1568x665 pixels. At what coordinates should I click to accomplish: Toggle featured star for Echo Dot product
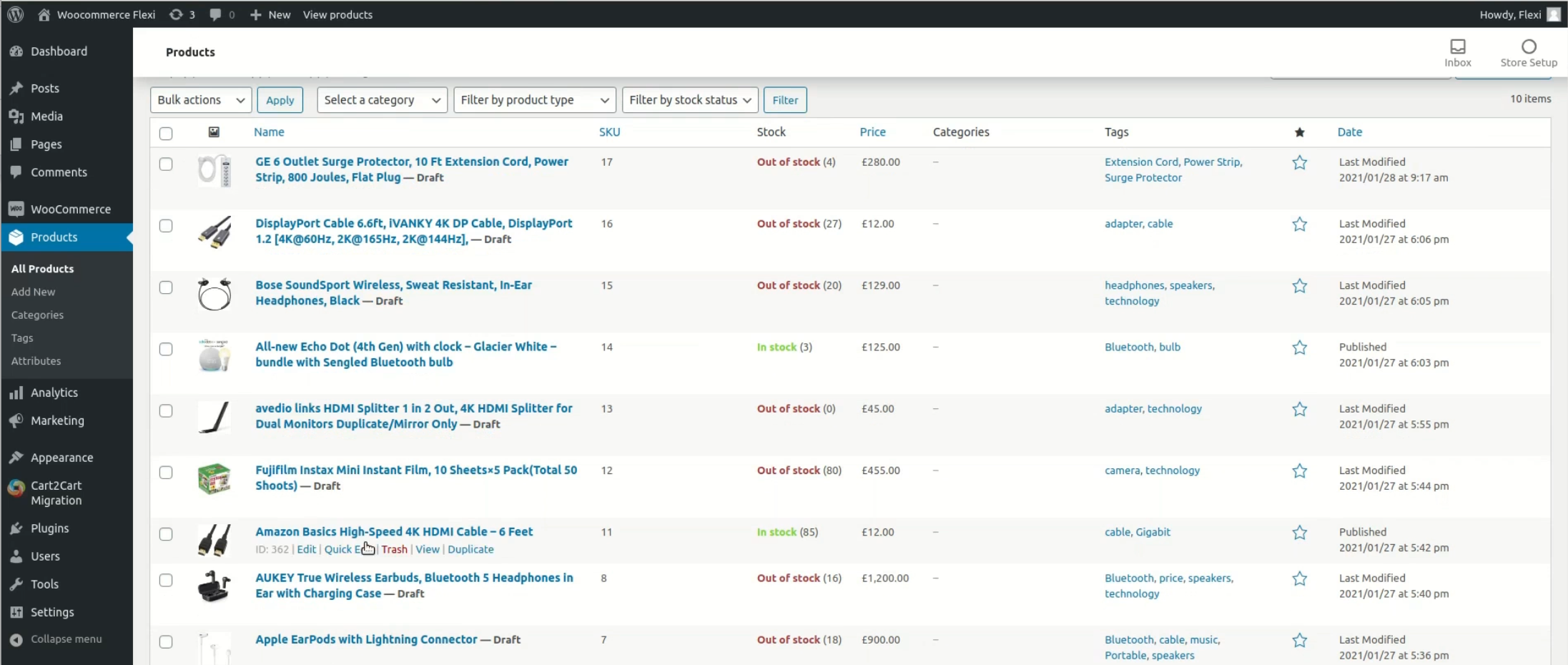coord(1299,348)
